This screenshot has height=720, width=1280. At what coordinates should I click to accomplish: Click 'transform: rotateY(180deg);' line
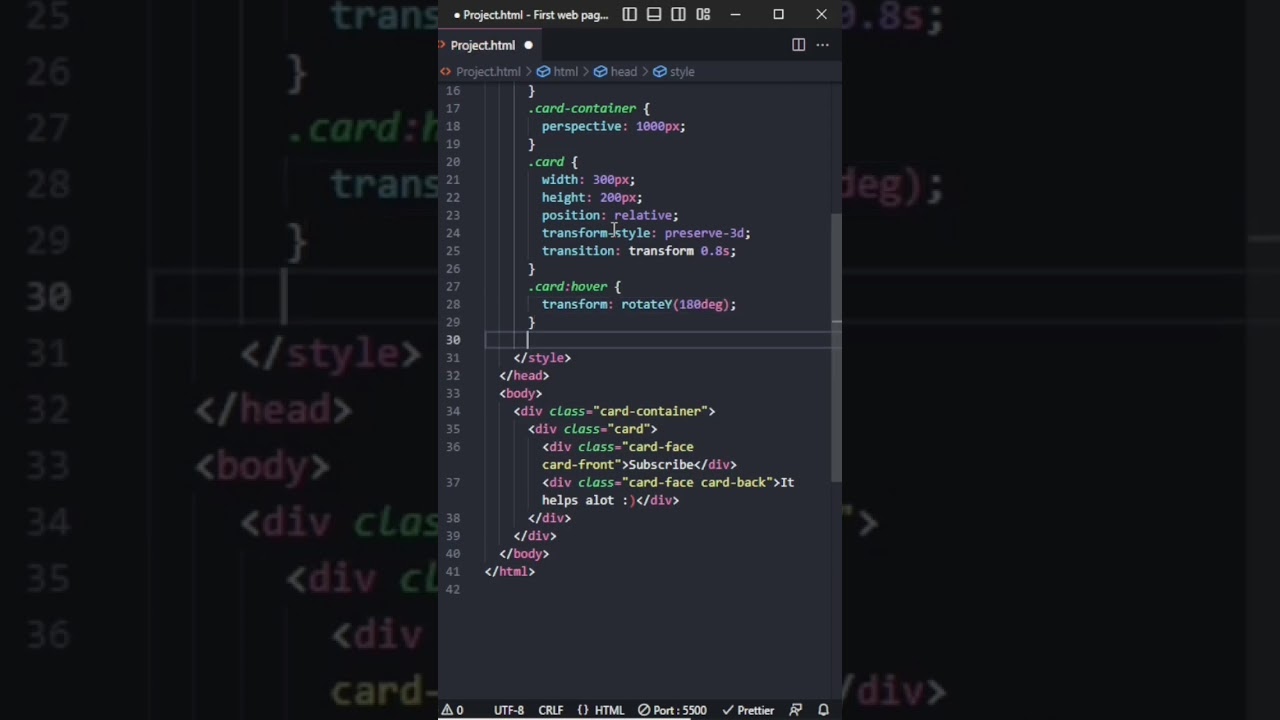[x=639, y=304]
